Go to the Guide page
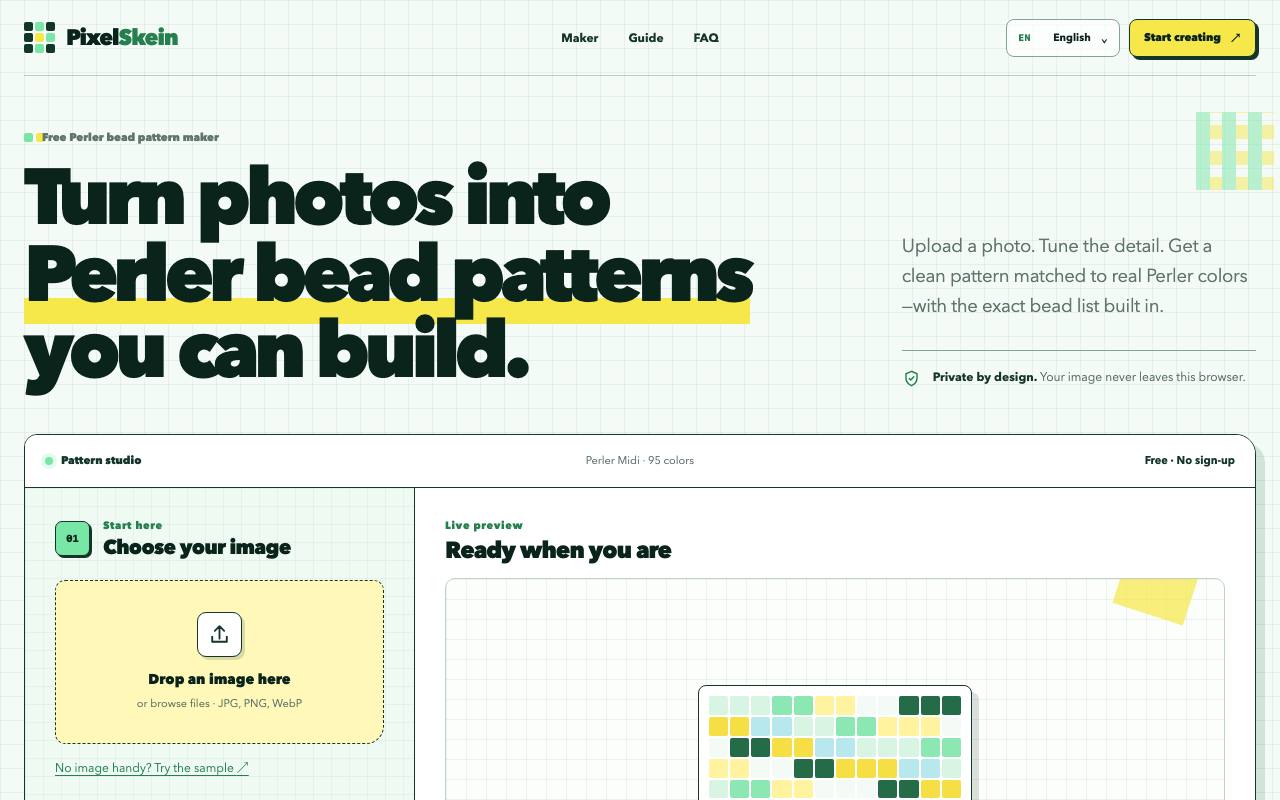 (646, 38)
